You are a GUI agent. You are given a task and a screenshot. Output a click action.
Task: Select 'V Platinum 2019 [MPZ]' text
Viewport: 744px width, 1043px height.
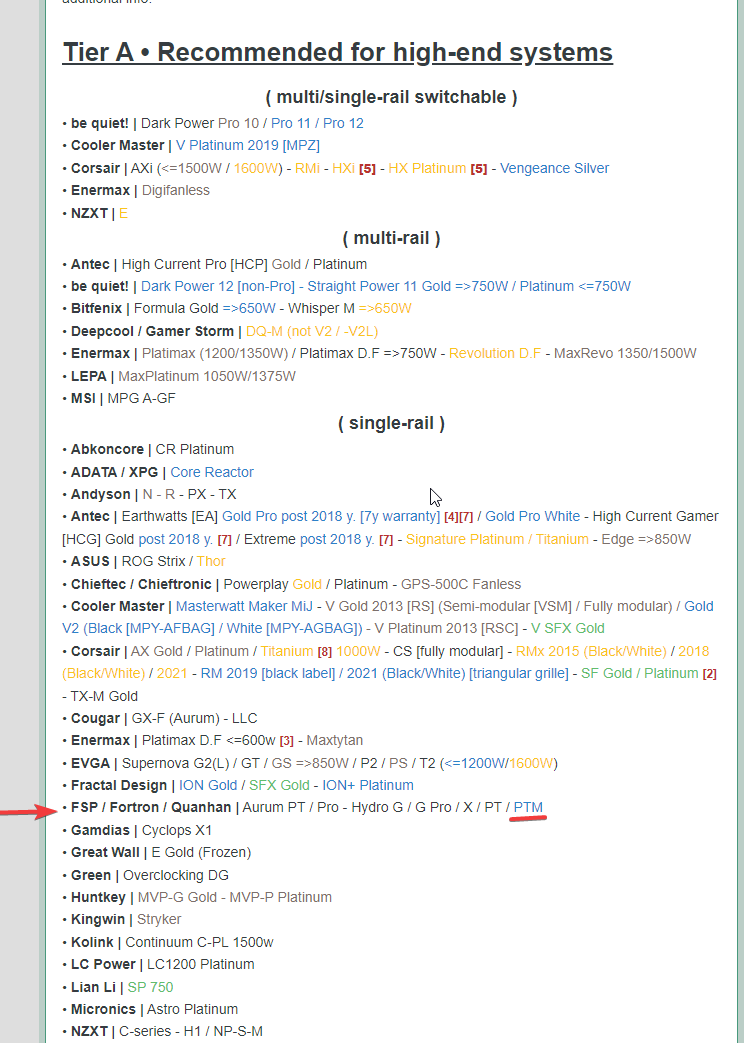tap(248, 145)
